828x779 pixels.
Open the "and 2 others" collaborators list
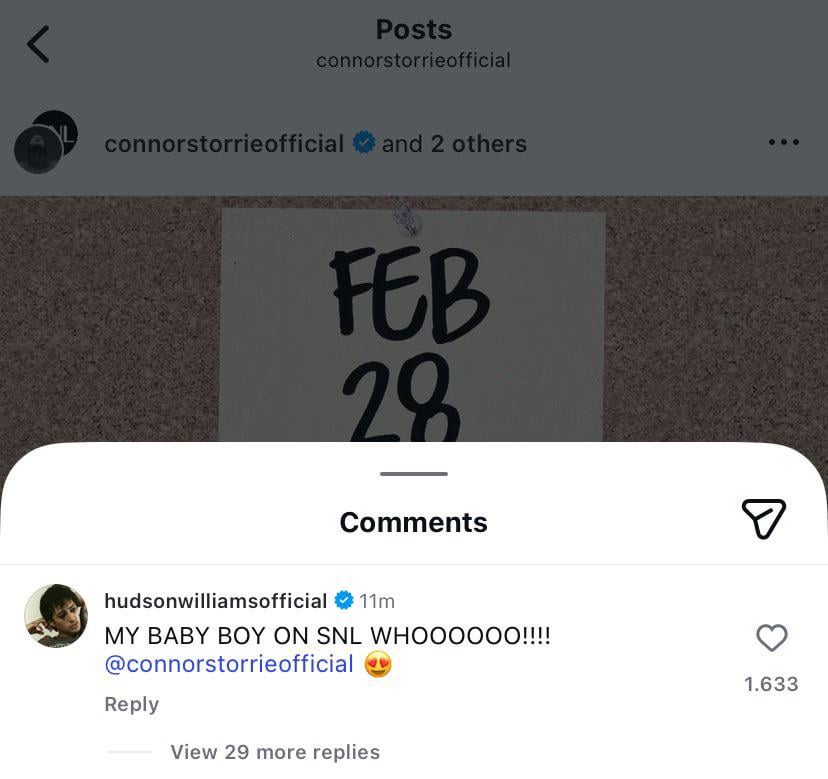tap(454, 143)
